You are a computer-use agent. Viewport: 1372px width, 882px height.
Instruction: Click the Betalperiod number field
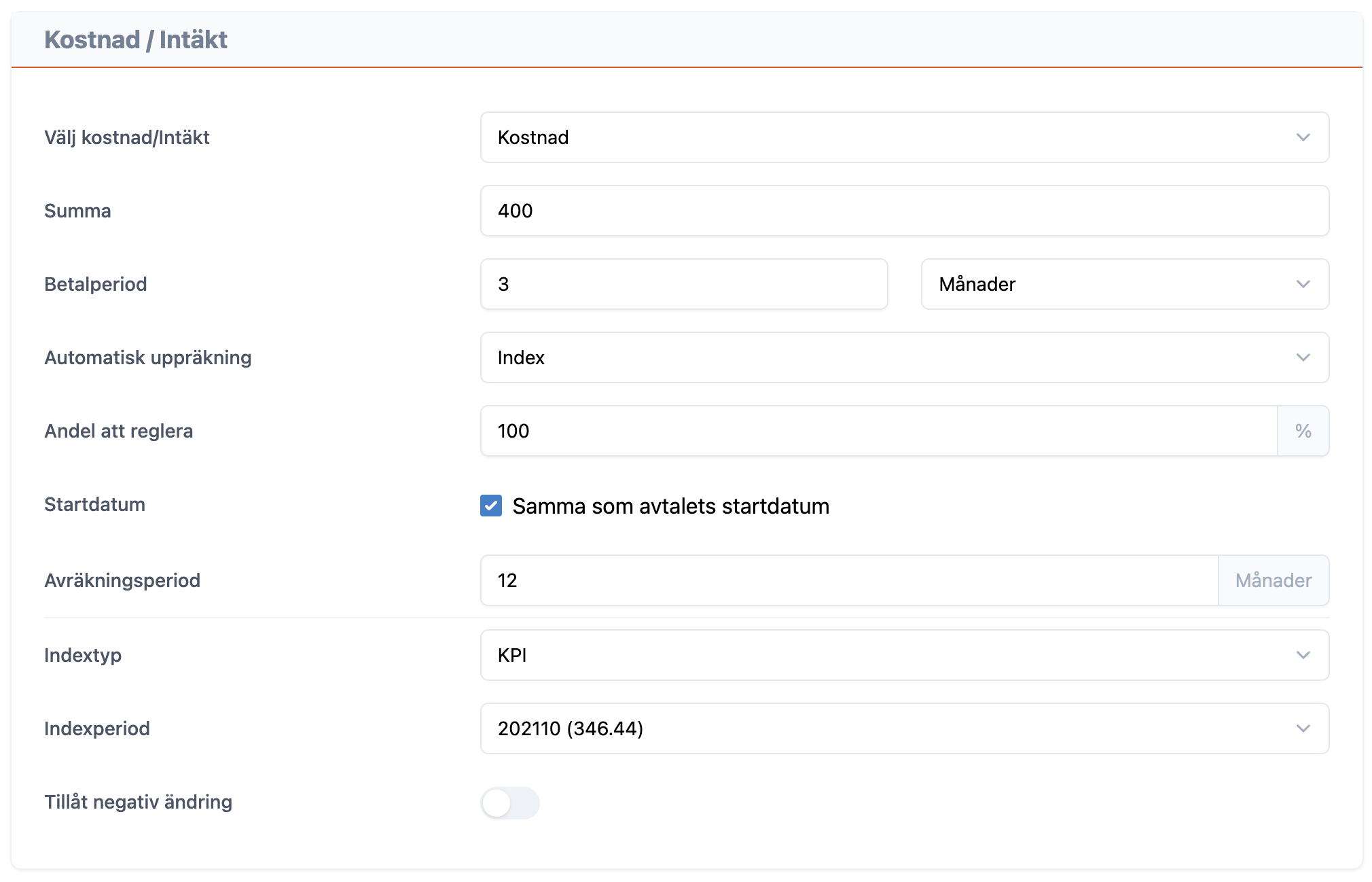pos(683,284)
